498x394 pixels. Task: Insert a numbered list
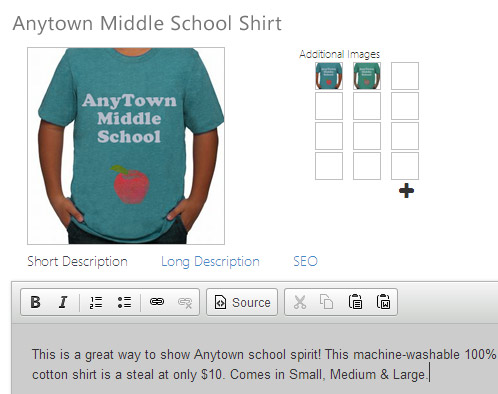click(96, 302)
